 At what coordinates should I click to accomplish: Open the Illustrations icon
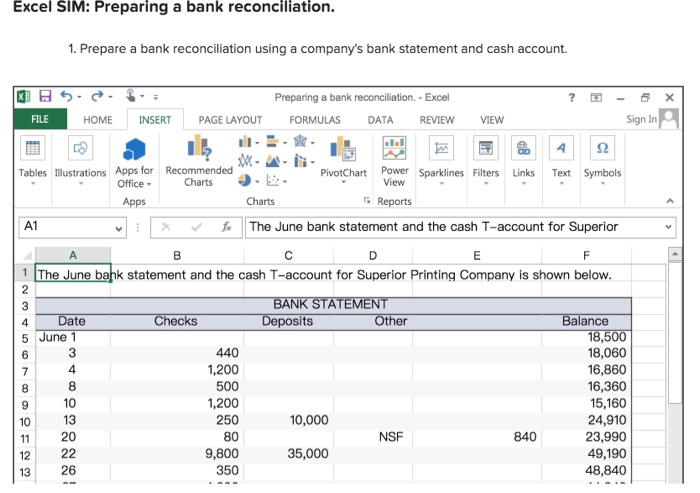tap(80, 148)
